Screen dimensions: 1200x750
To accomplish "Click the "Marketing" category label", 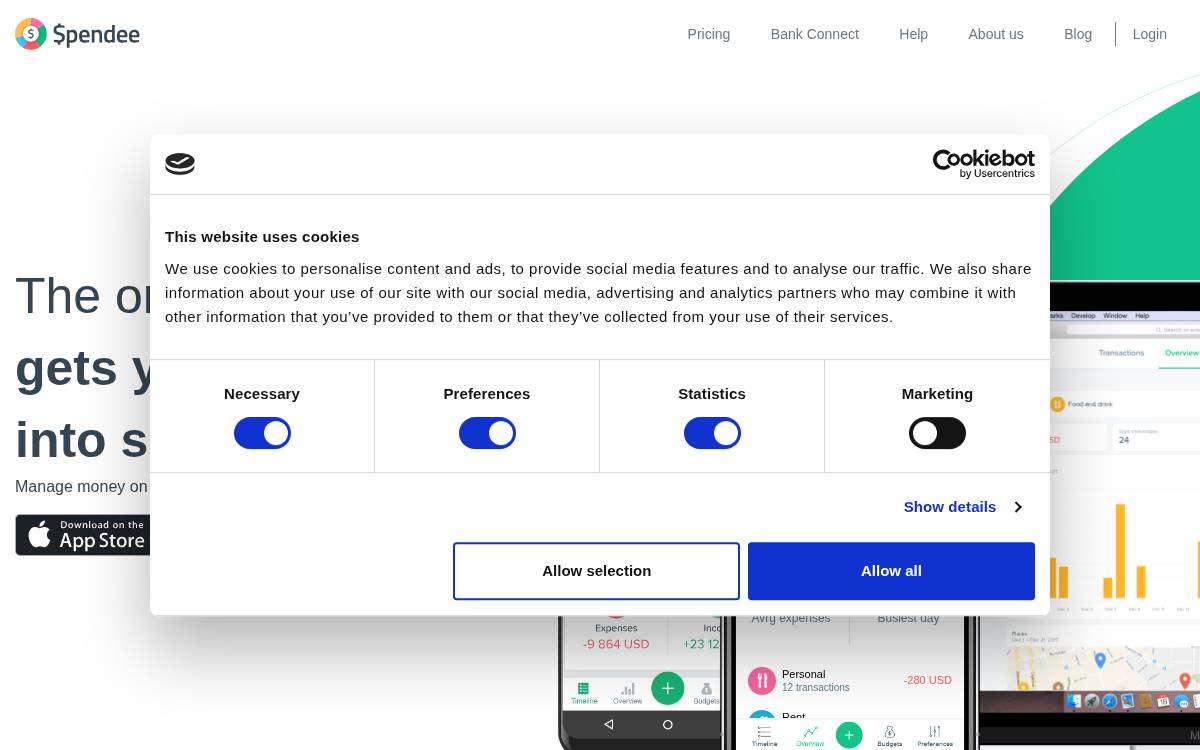I will point(937,394).
